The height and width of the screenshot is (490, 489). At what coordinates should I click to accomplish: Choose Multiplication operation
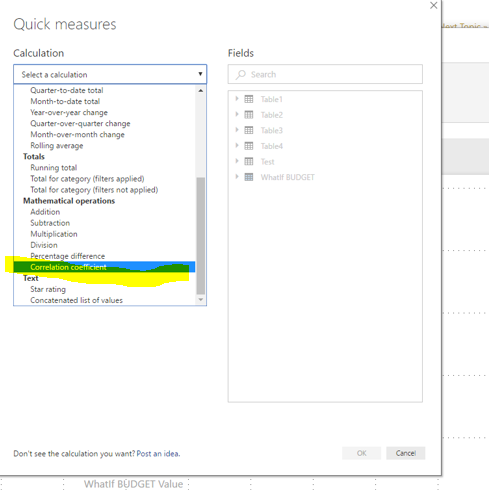pyautogui.click(x=54, y=234)
